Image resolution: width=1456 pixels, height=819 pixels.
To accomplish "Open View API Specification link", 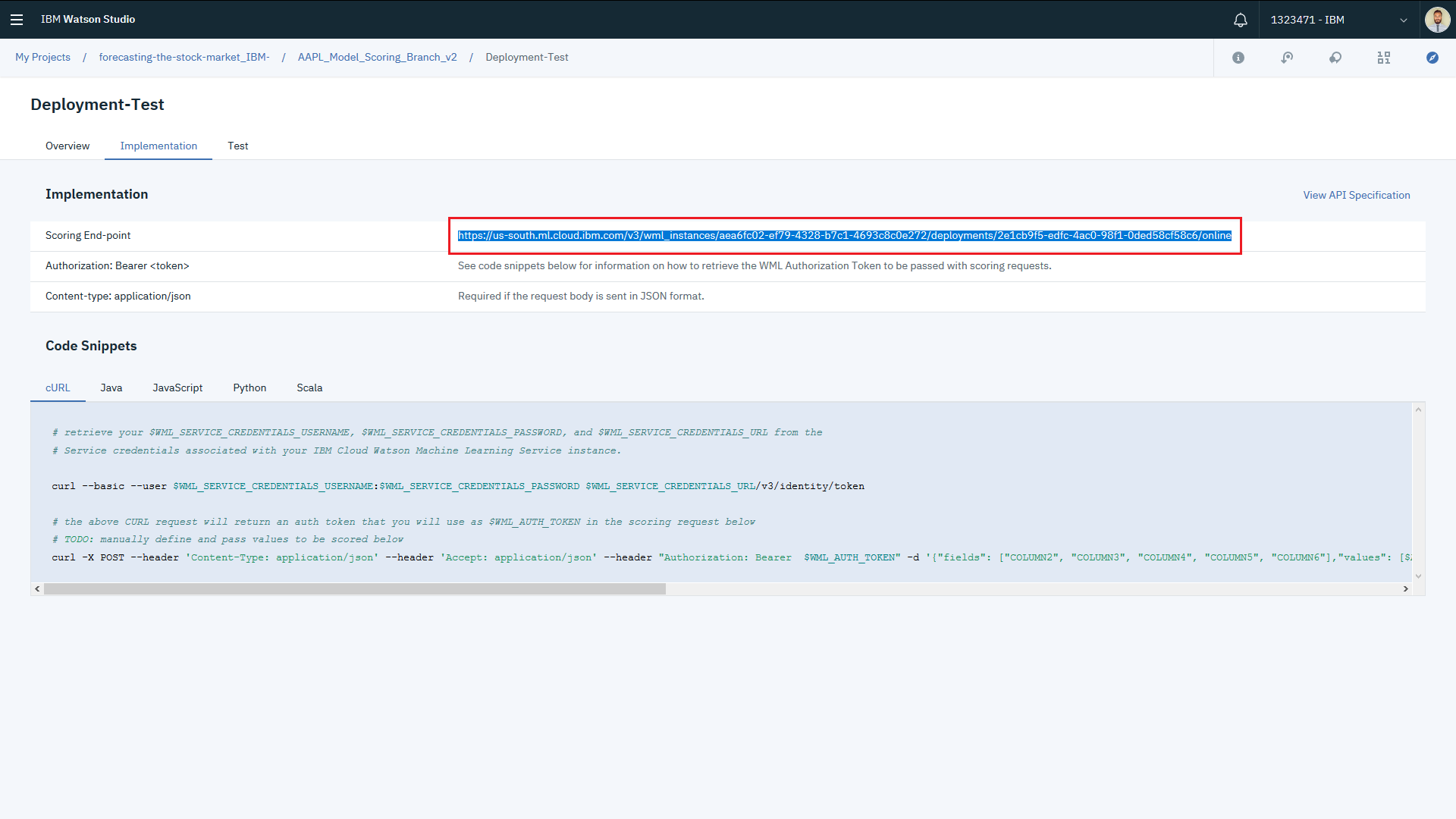I will point(1356,195).
